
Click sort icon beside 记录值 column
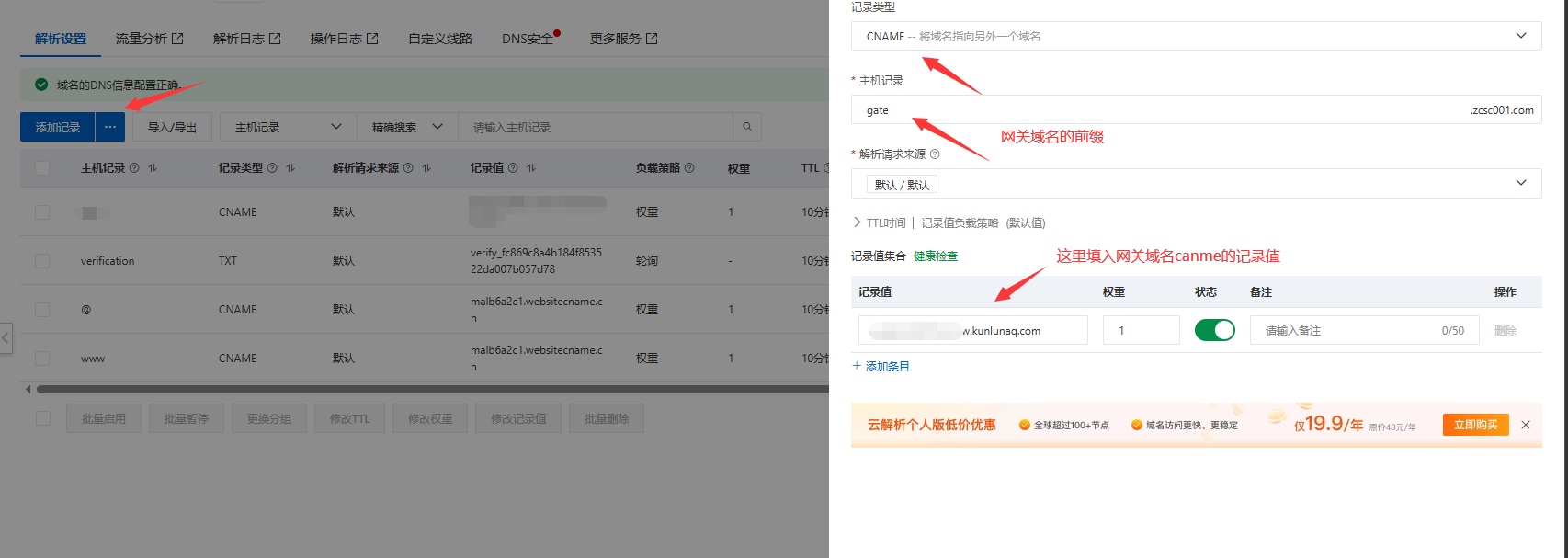click(531, 168)
